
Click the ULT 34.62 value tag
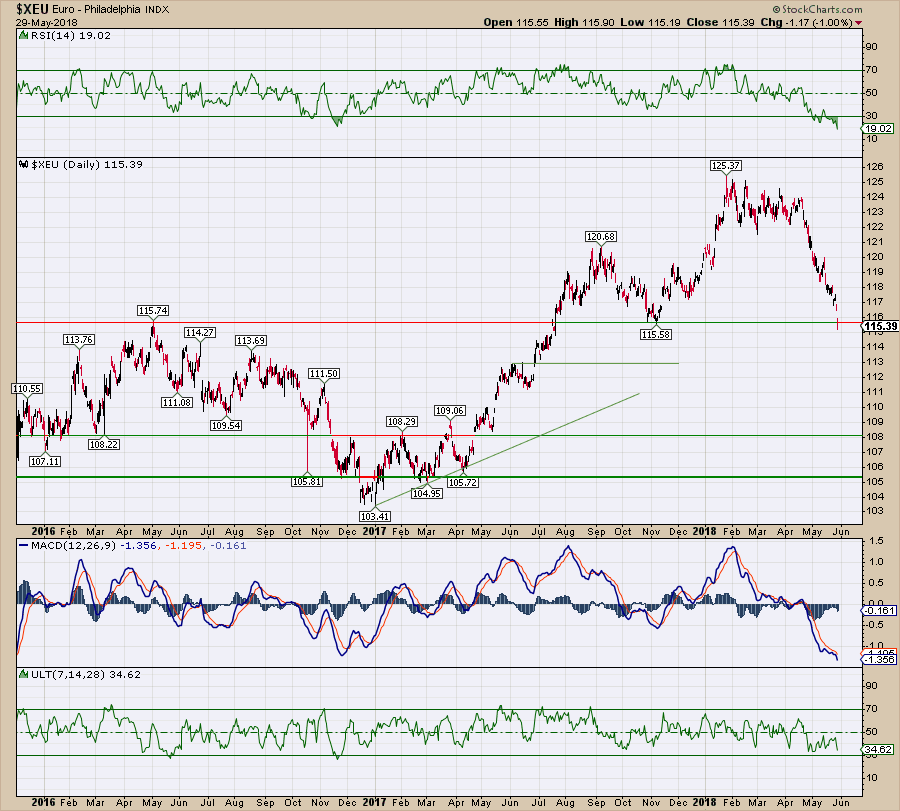[x=879, y=748]
